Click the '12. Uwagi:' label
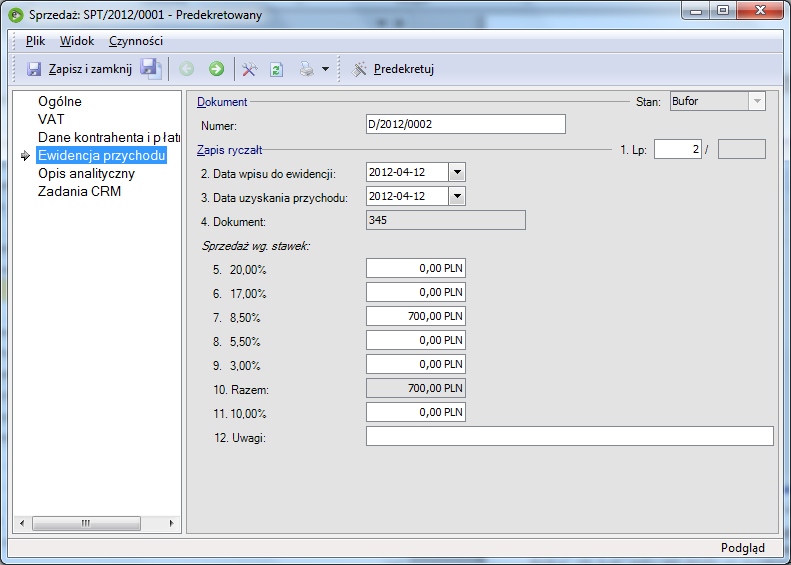Viewport: 791px width, 565px height. (240, 438)
